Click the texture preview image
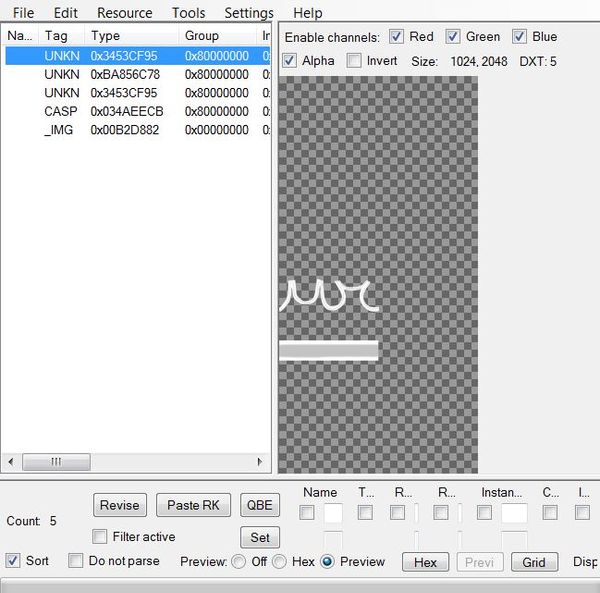Viewport: 600px width, 593px height. 378,274
